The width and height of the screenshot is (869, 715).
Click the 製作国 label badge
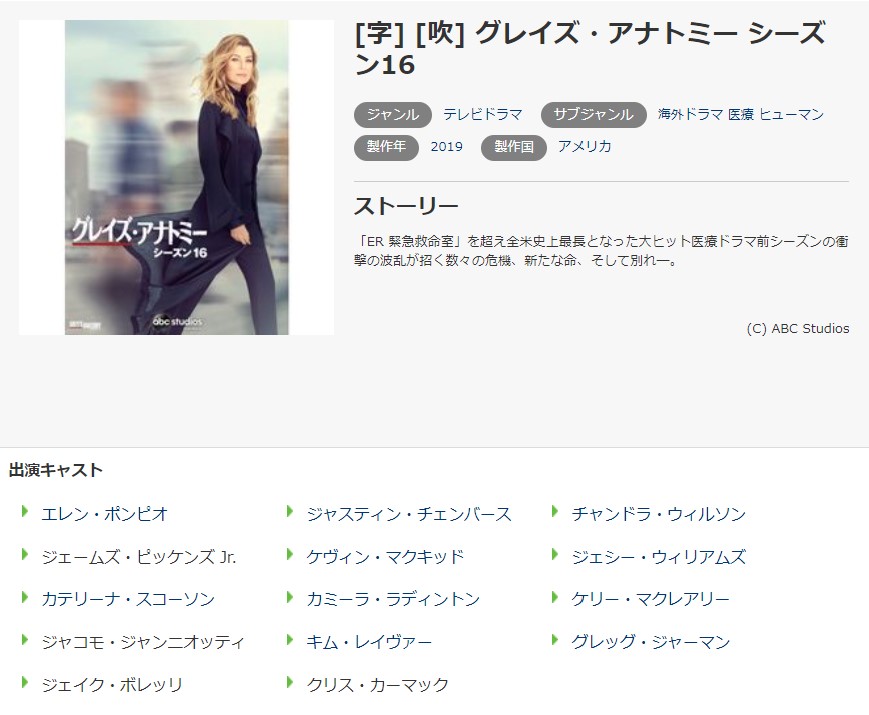click(514, 147)
